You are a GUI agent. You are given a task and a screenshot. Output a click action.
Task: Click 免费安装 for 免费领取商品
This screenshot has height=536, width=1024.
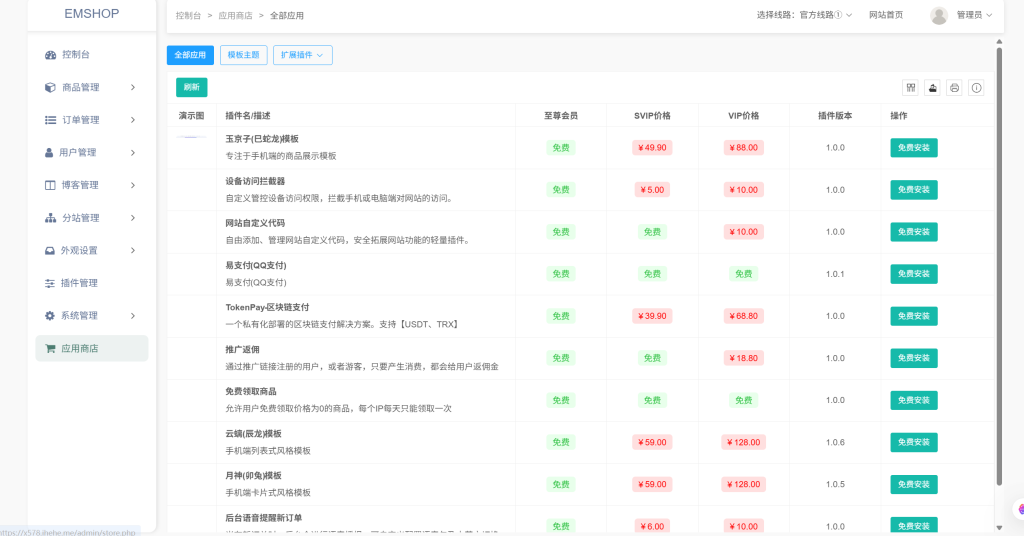914,400
